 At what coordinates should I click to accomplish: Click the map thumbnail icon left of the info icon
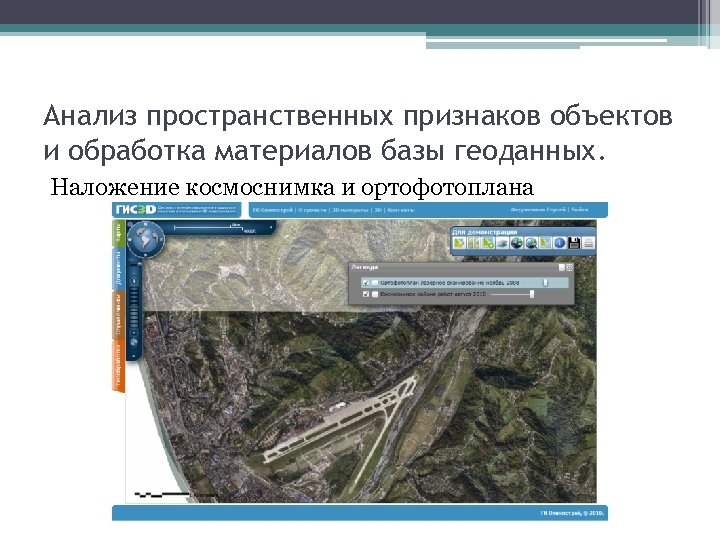[545, 242]
